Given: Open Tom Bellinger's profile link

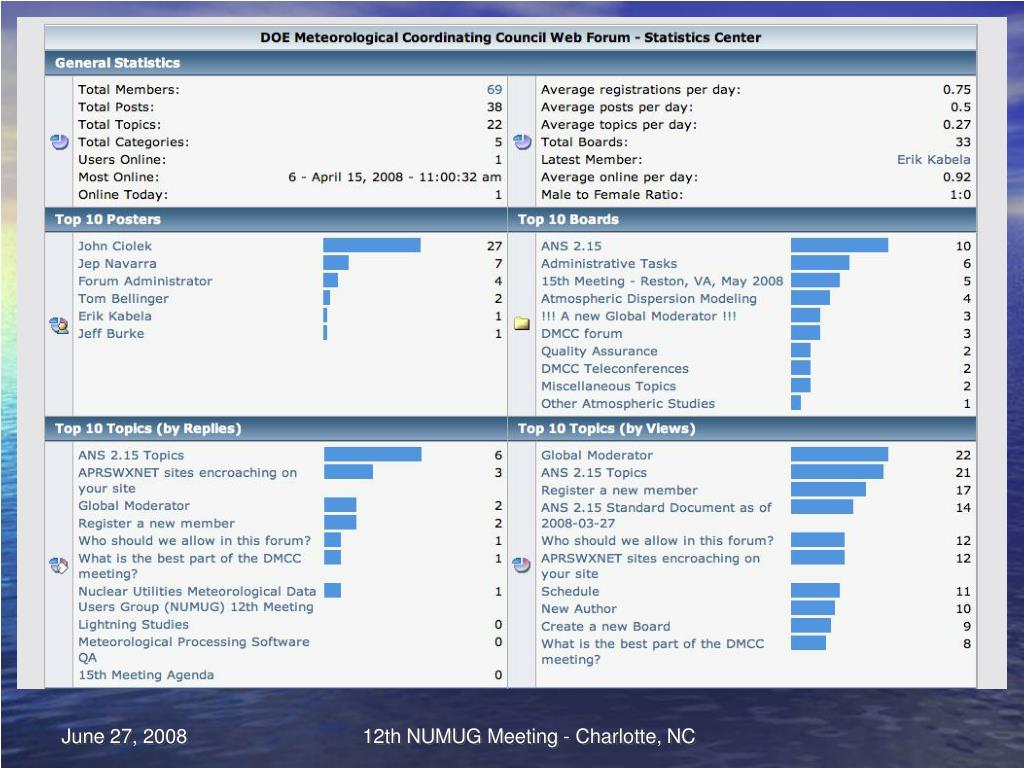Looking at the screenshot, I should click(x=123, y=298).
